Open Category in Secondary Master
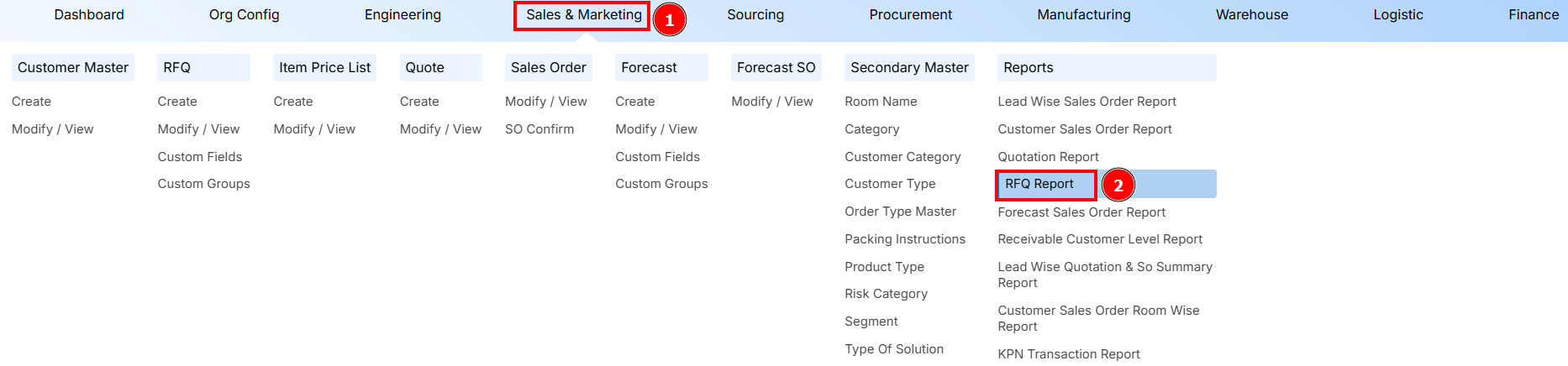This screenshot has height=366, width=1568. point(872,129)
